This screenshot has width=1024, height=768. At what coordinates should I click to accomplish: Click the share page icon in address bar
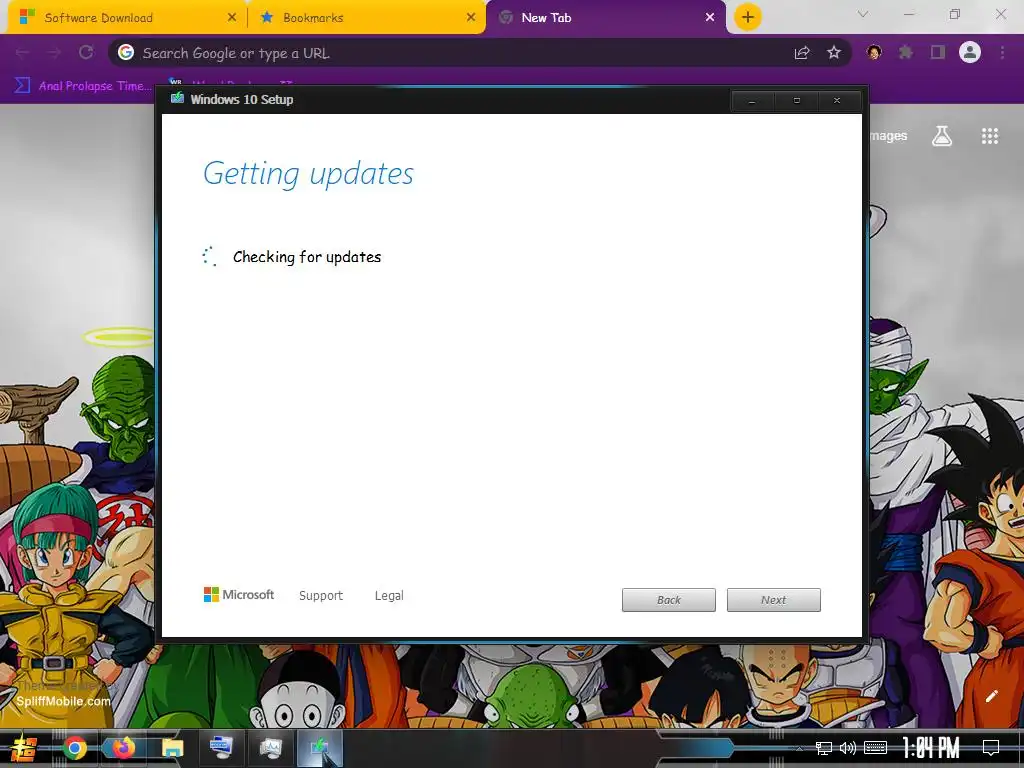[x=802, y=53]
